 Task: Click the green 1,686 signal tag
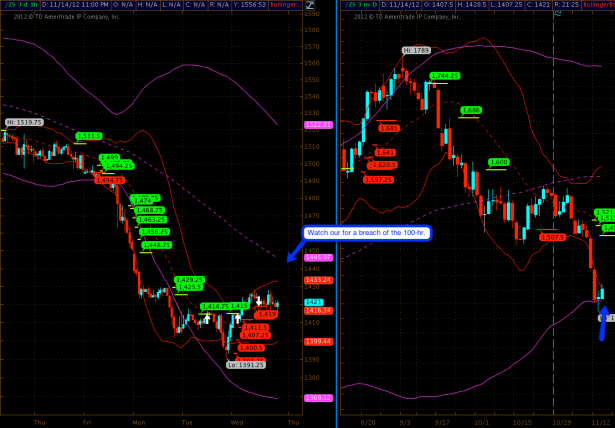pyautogui.click(x=472, y=110)
